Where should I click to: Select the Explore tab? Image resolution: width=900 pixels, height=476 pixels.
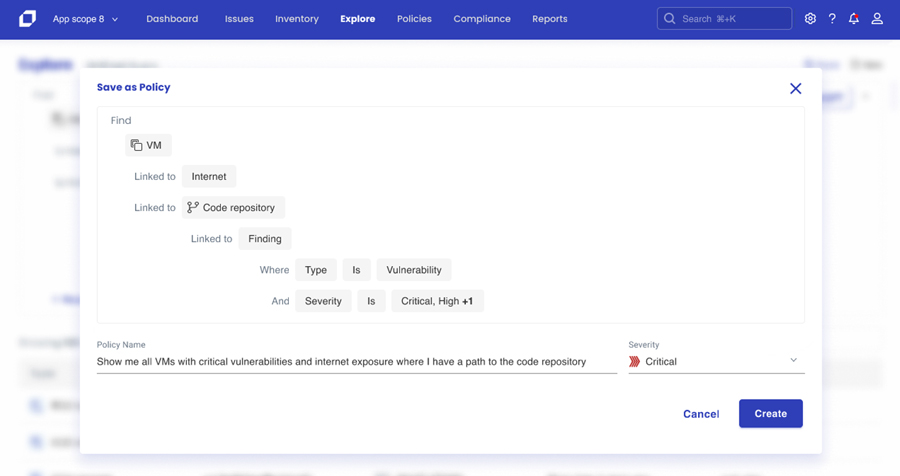pyautogui.click(x=358, y=19)
